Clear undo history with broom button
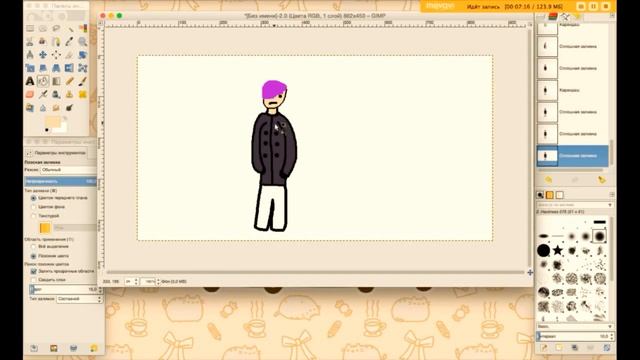Viewport: 640px width, 360px height. [x=601, y=180]
